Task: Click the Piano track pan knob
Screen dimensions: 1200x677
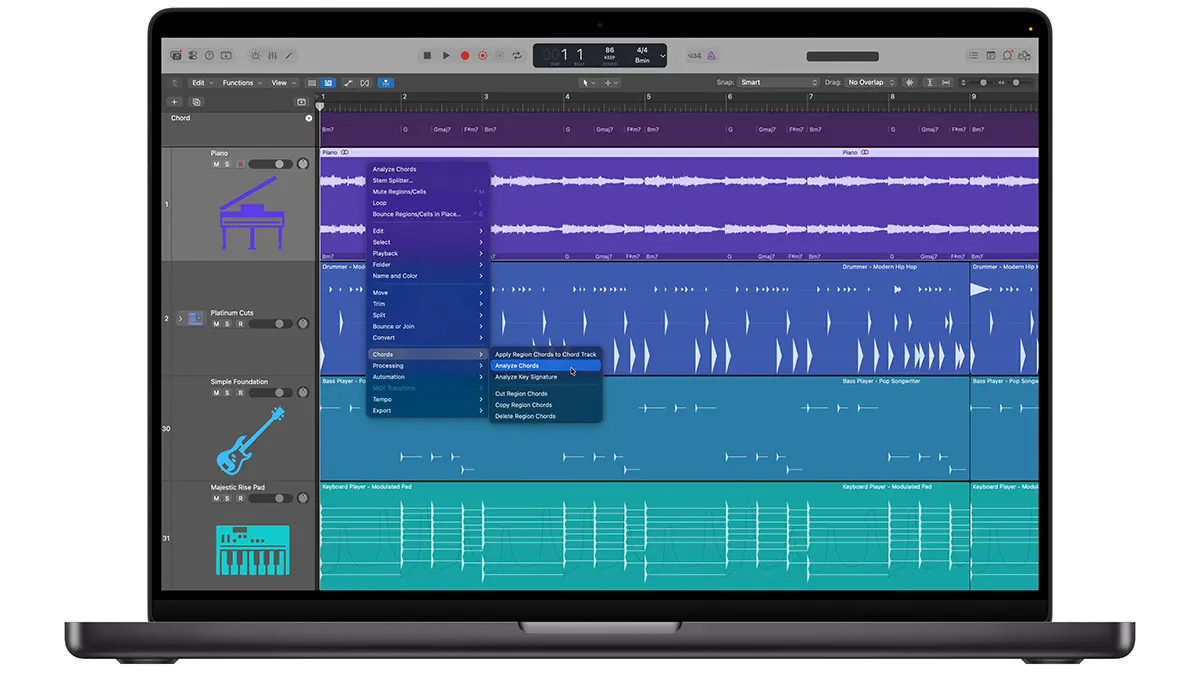Action: tap(303, 164)
